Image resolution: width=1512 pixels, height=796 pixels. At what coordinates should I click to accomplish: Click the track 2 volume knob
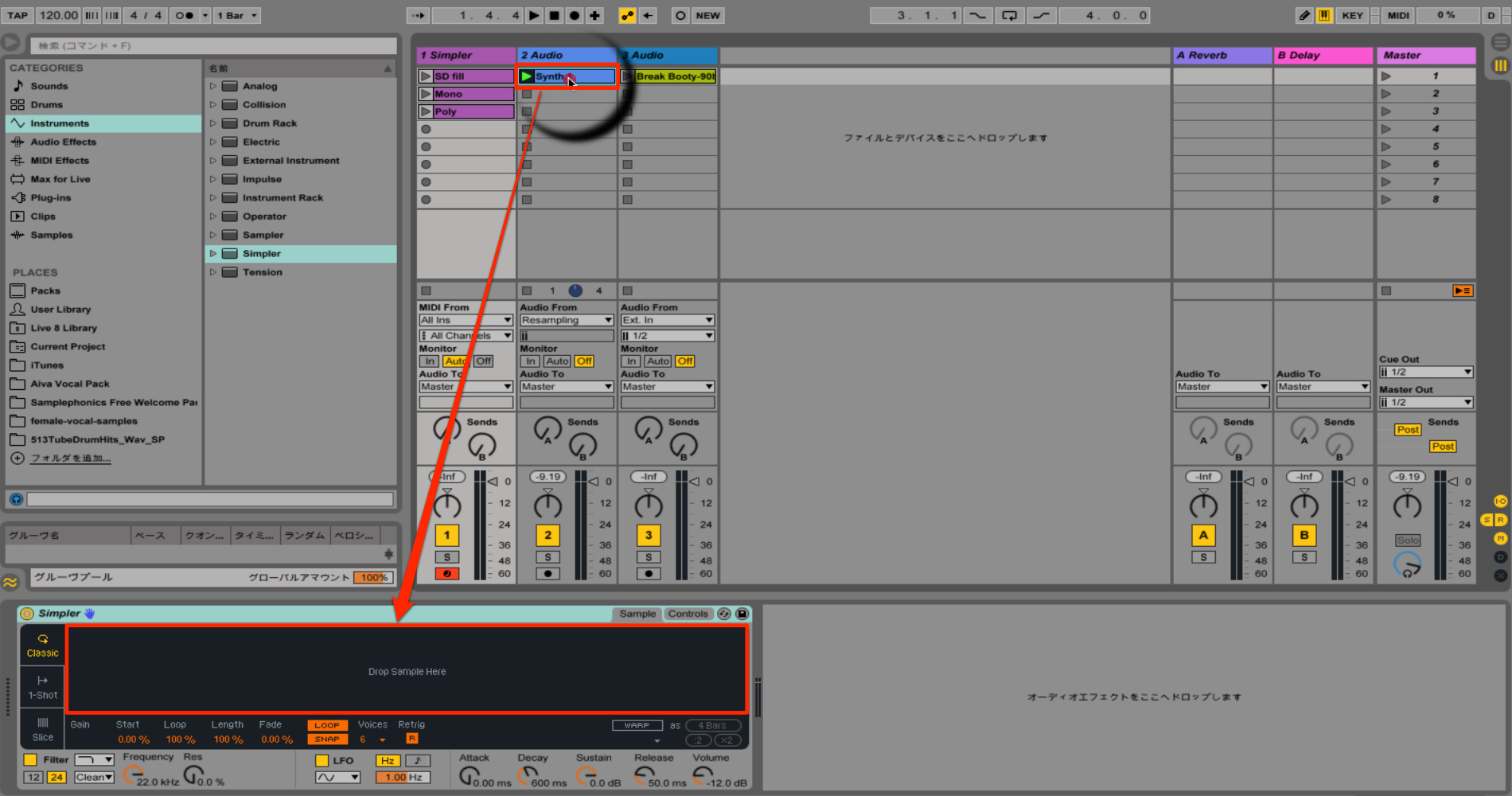548,505
